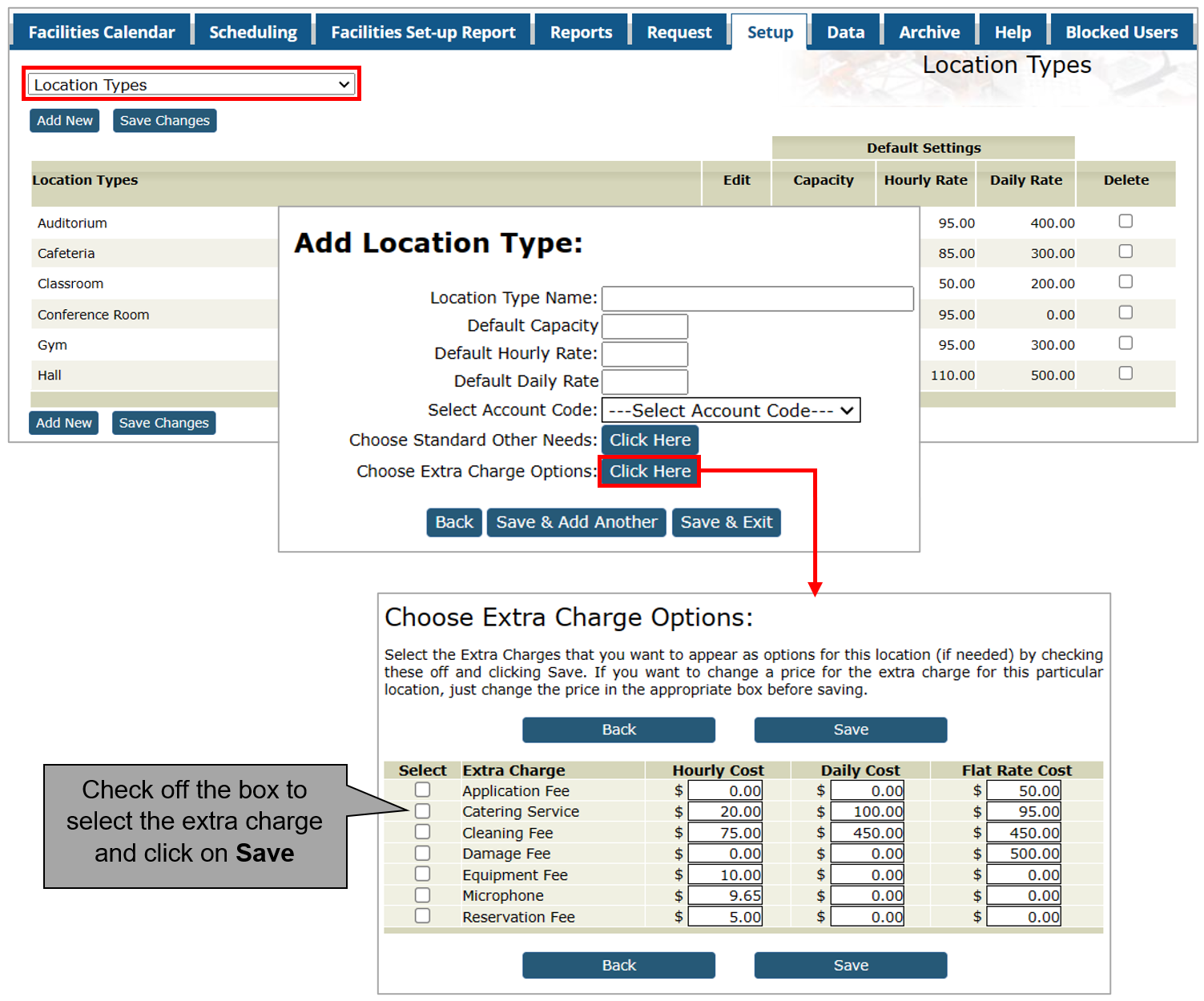
Task: Open the Data tab
Action: tap(845, 32)
